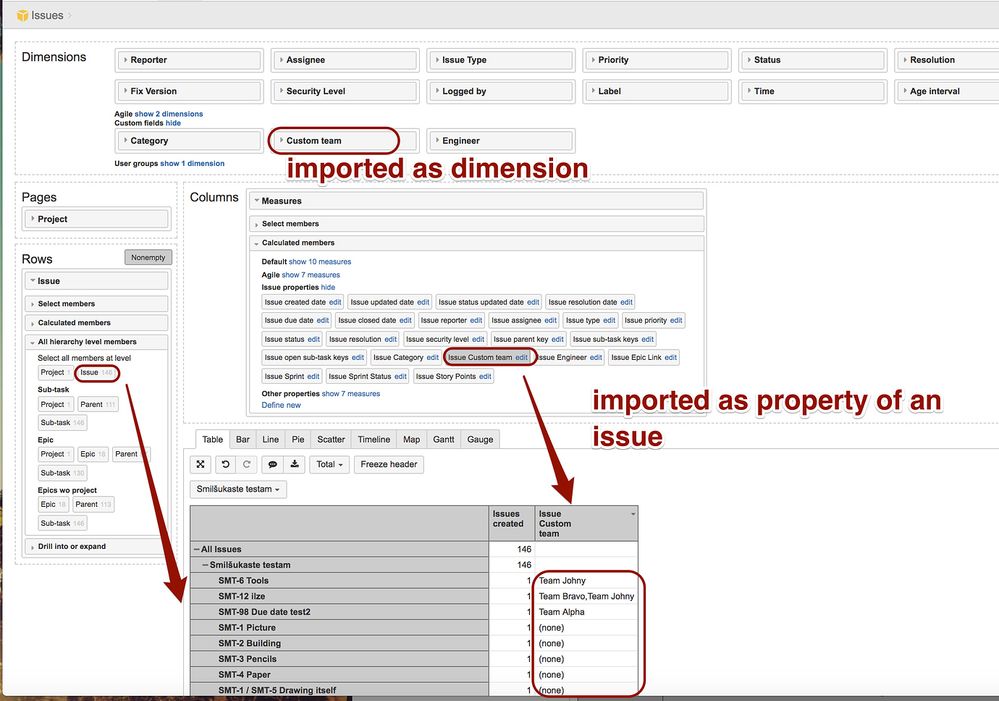Switch to the Map tab
This screenshot has height=701, width=999.
click(412, 440)
